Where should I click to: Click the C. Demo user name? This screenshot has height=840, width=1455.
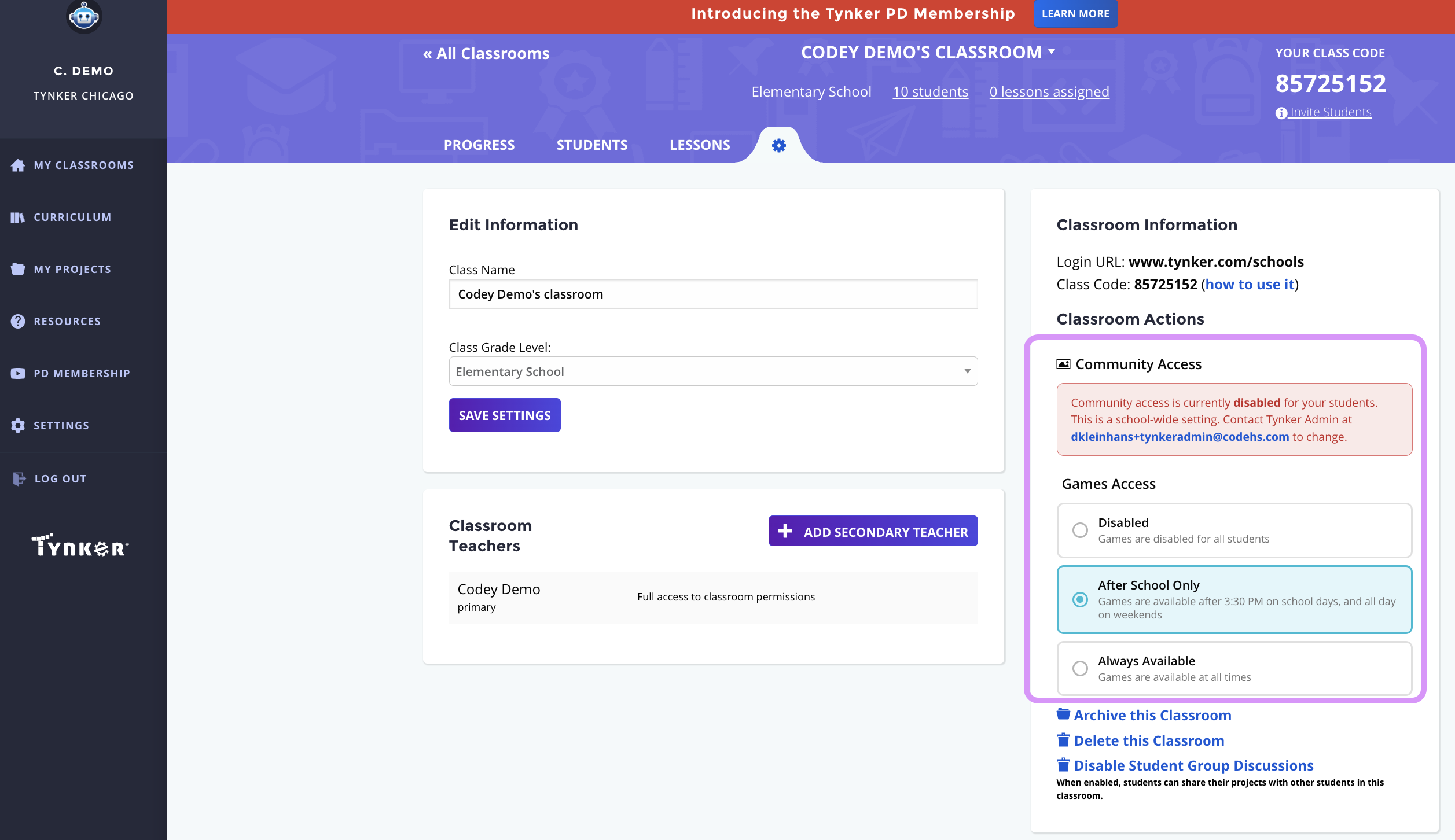pos(83,71)
